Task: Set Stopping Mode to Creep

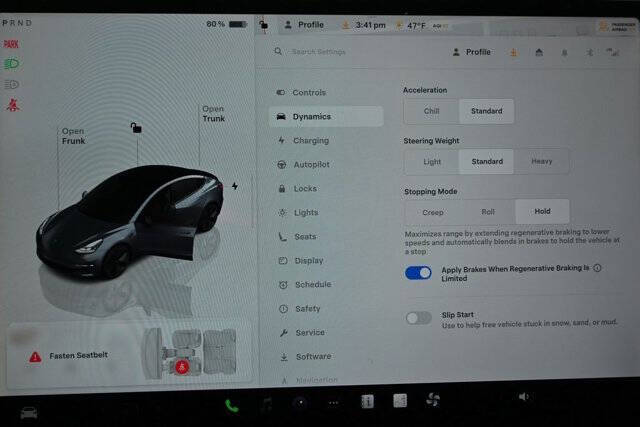Action: click(x=433, y=212)
